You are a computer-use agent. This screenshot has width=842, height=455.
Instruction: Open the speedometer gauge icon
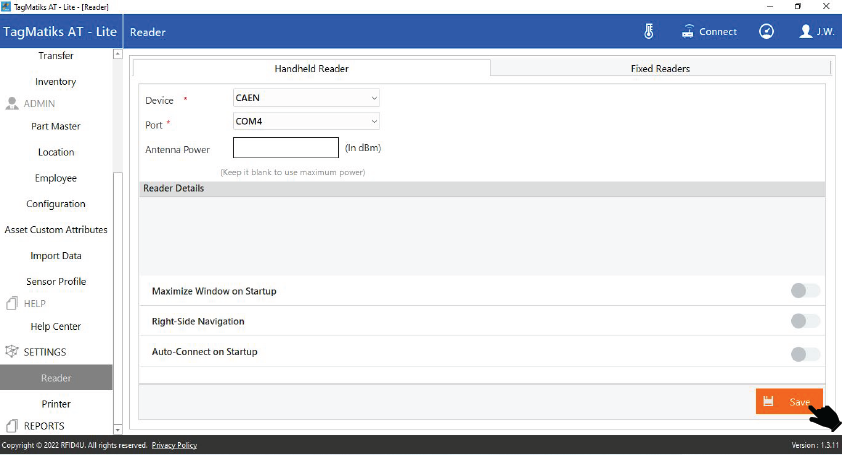pos(766,32)
